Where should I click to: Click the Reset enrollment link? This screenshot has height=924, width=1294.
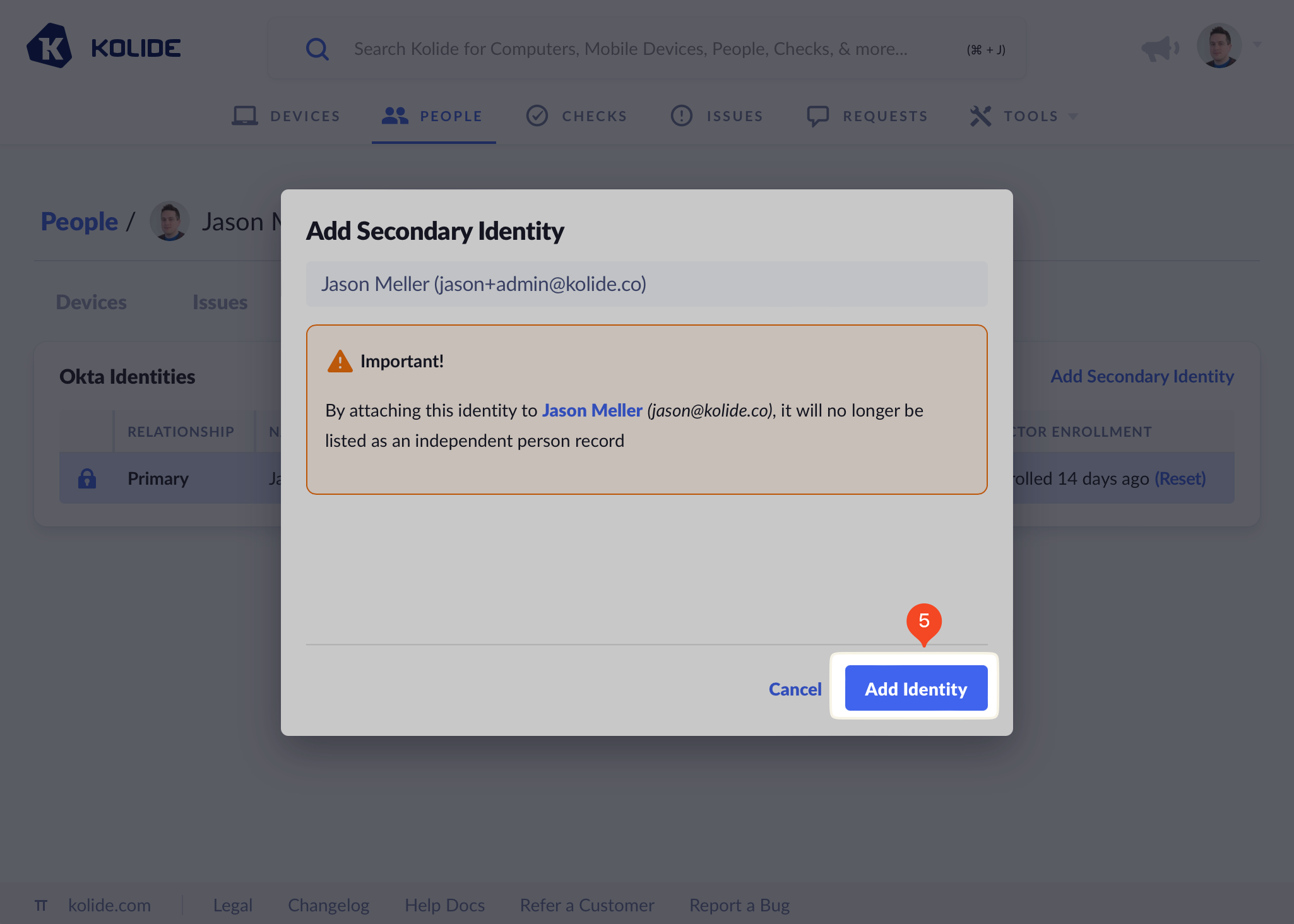pyautogui.click(x=1180, y=478)
